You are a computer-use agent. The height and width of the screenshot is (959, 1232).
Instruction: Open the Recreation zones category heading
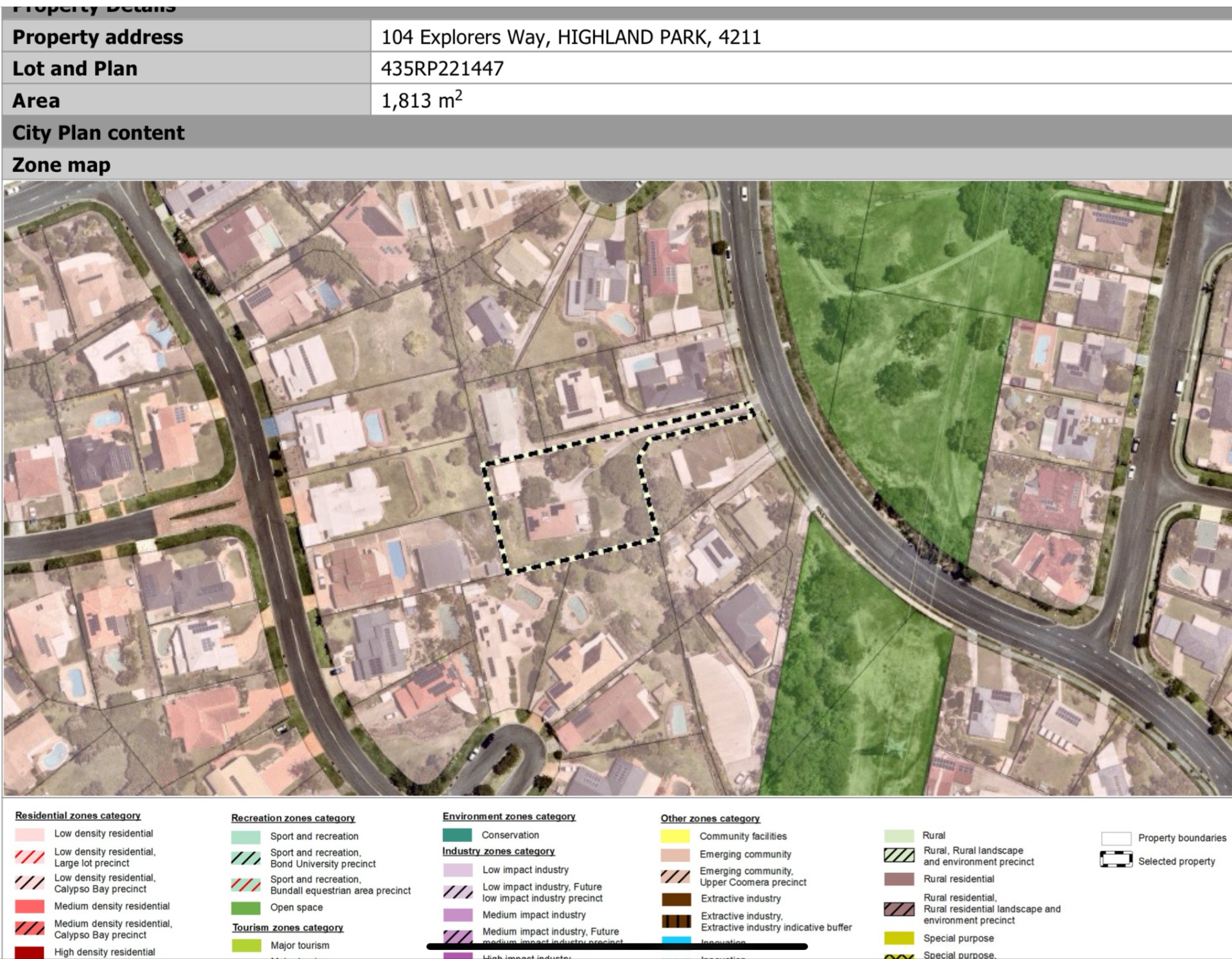293,818
